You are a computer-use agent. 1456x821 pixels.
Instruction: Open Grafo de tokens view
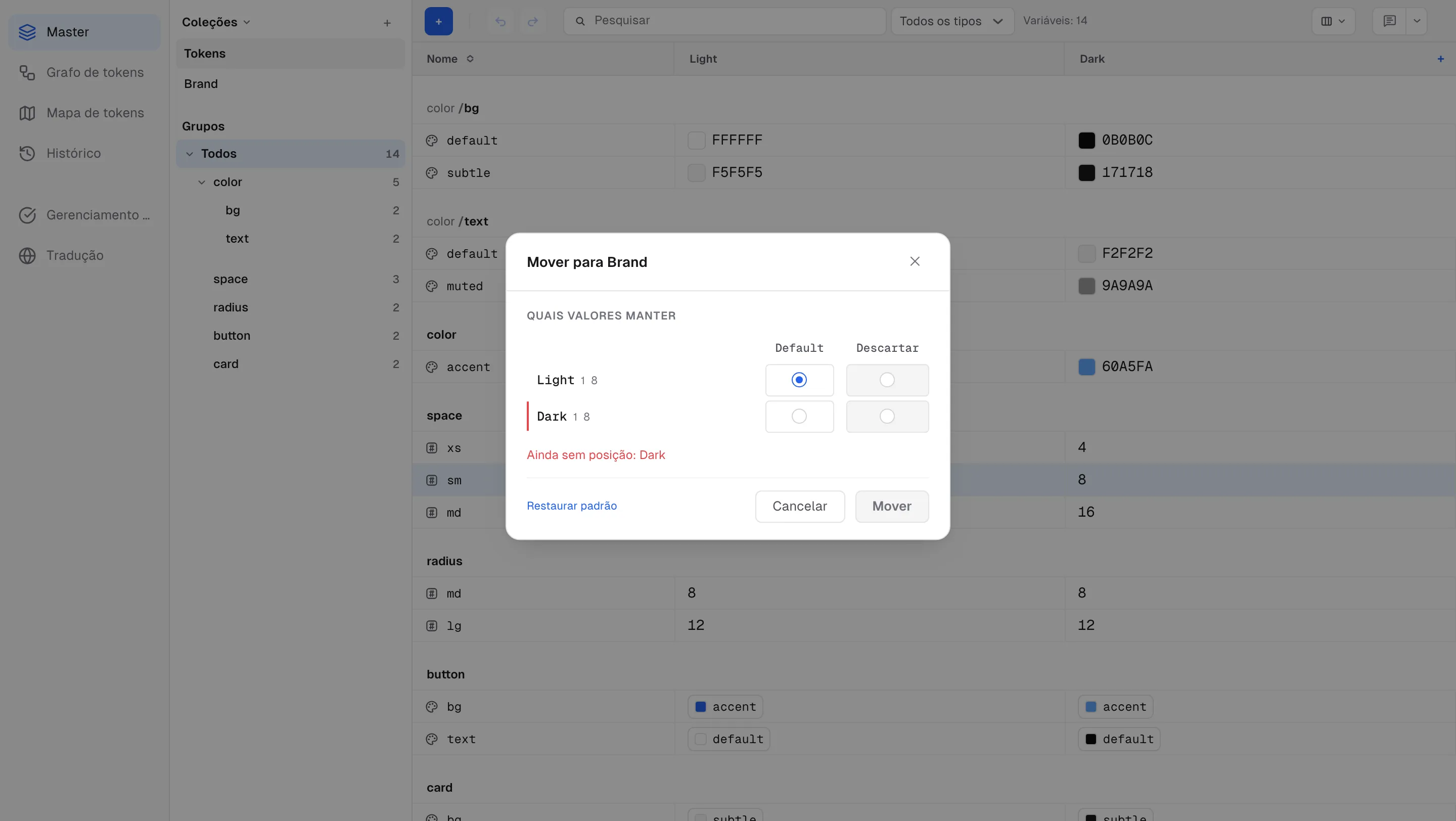click(84, 72)
